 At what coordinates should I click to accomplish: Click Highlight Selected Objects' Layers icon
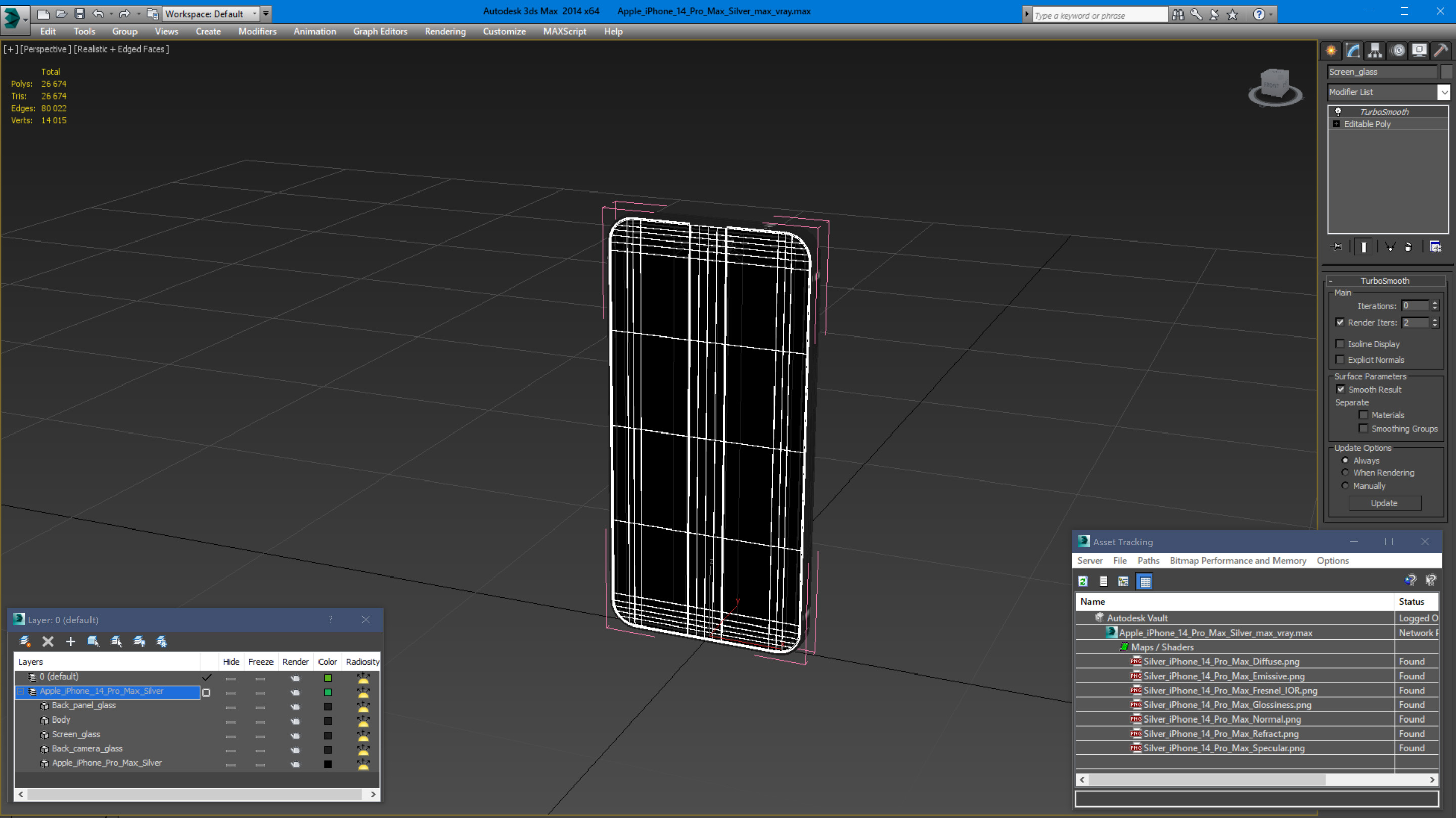(x=116, y=641)
